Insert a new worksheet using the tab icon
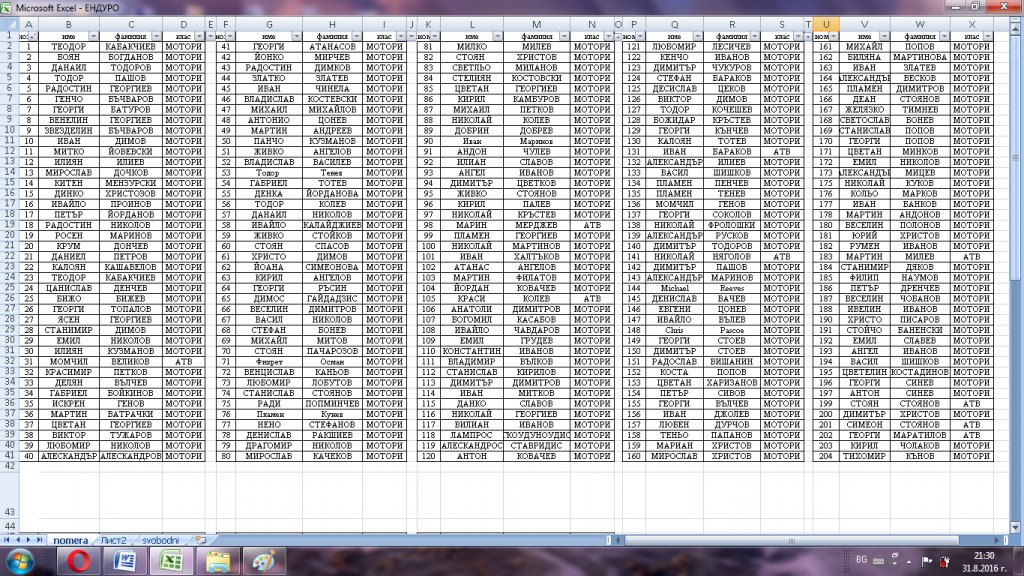 (x=201, y=539)
